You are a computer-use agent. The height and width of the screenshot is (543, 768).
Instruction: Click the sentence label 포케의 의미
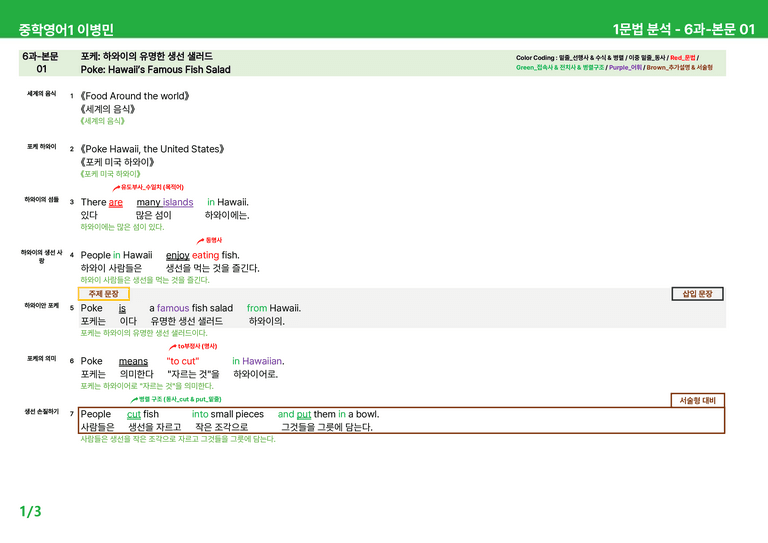click(x=42, y=358)
